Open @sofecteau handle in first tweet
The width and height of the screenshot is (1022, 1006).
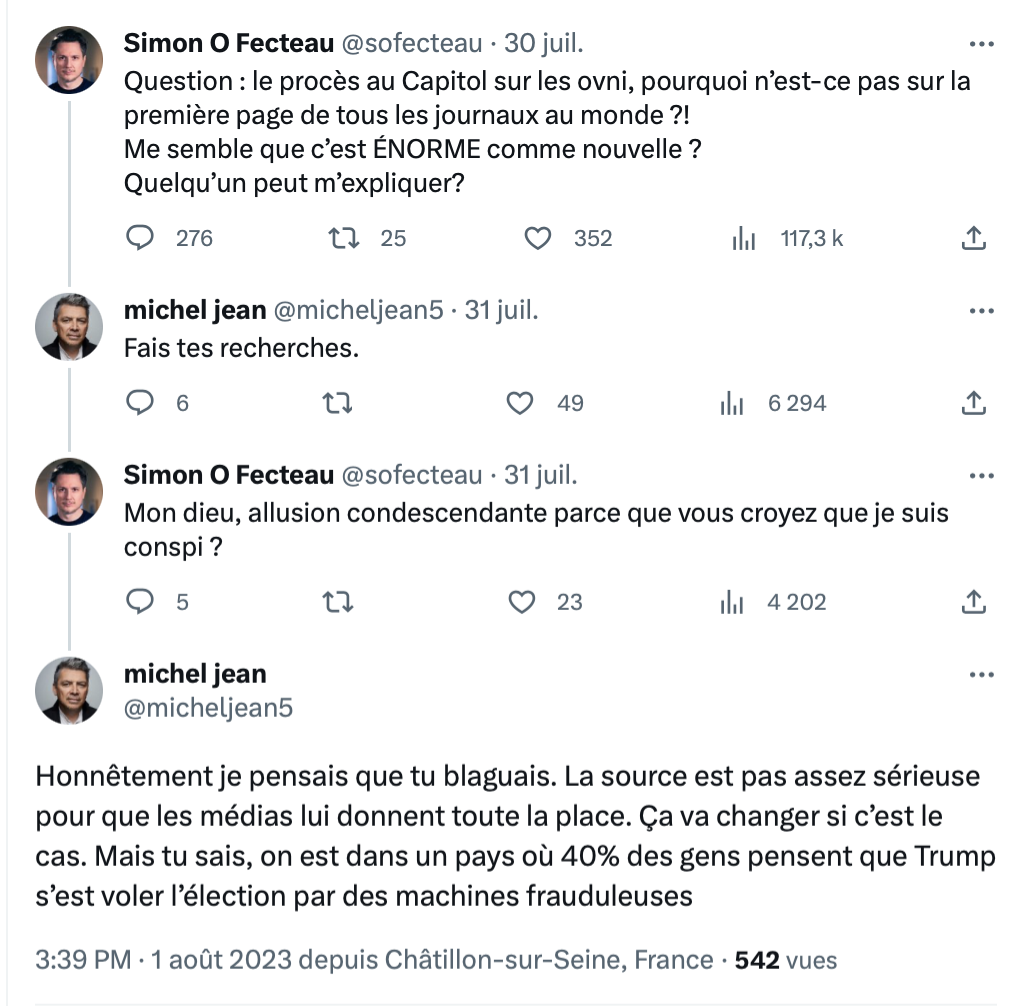point(412,43)
